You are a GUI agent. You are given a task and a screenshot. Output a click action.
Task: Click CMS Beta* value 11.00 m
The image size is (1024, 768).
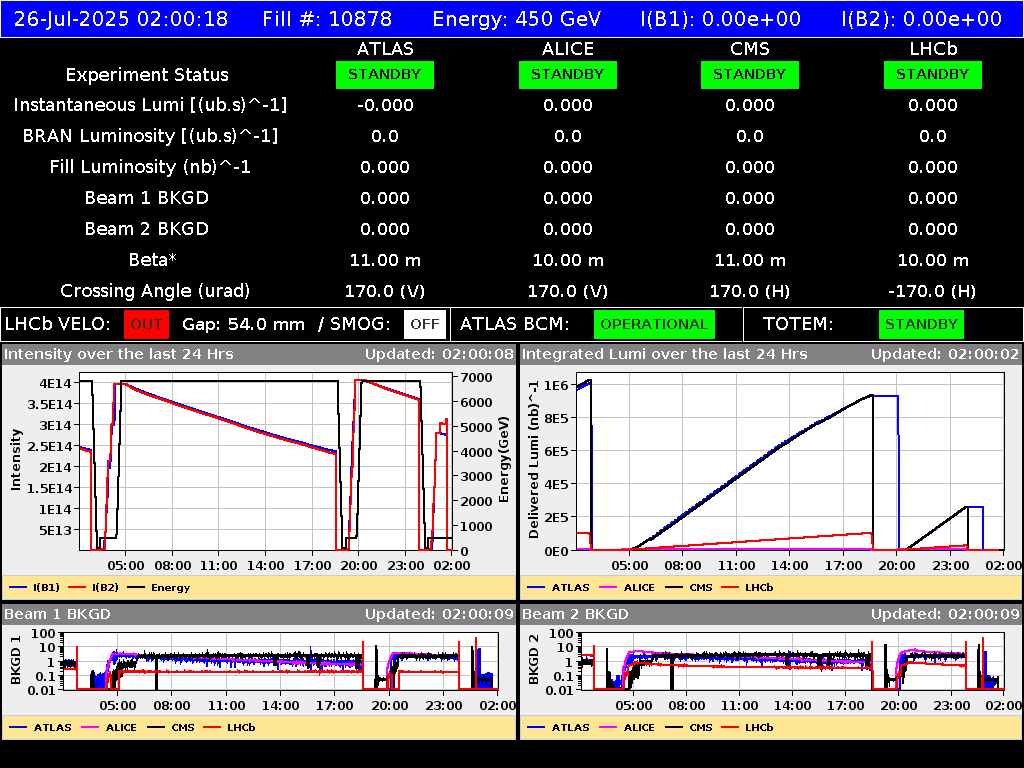click(x=750, y=261)
